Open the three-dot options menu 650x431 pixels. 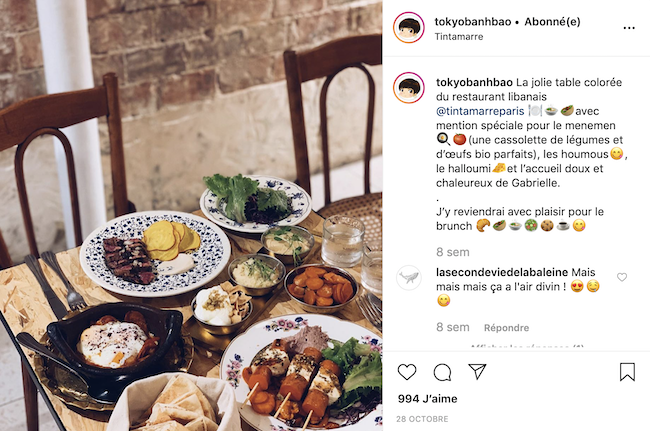[x=629, y=28]
